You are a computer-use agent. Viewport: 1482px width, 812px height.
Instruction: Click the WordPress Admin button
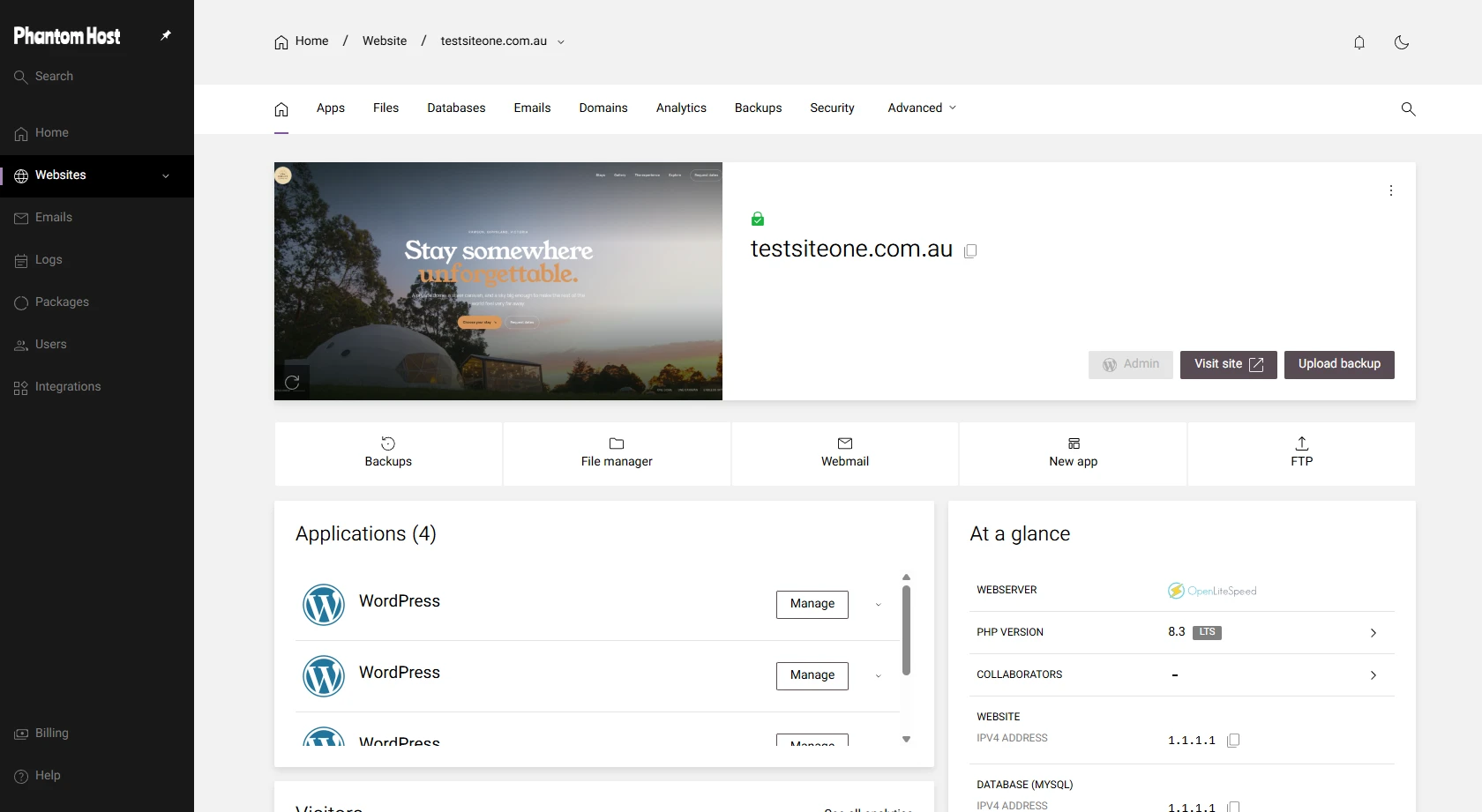[1131, 365]
